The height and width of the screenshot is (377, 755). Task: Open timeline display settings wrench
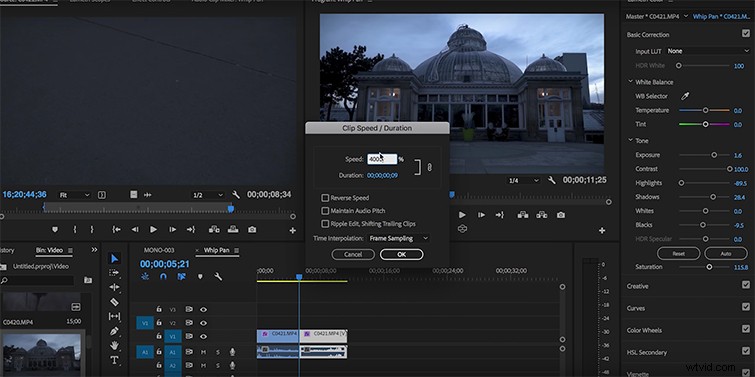tap(218, 276)
